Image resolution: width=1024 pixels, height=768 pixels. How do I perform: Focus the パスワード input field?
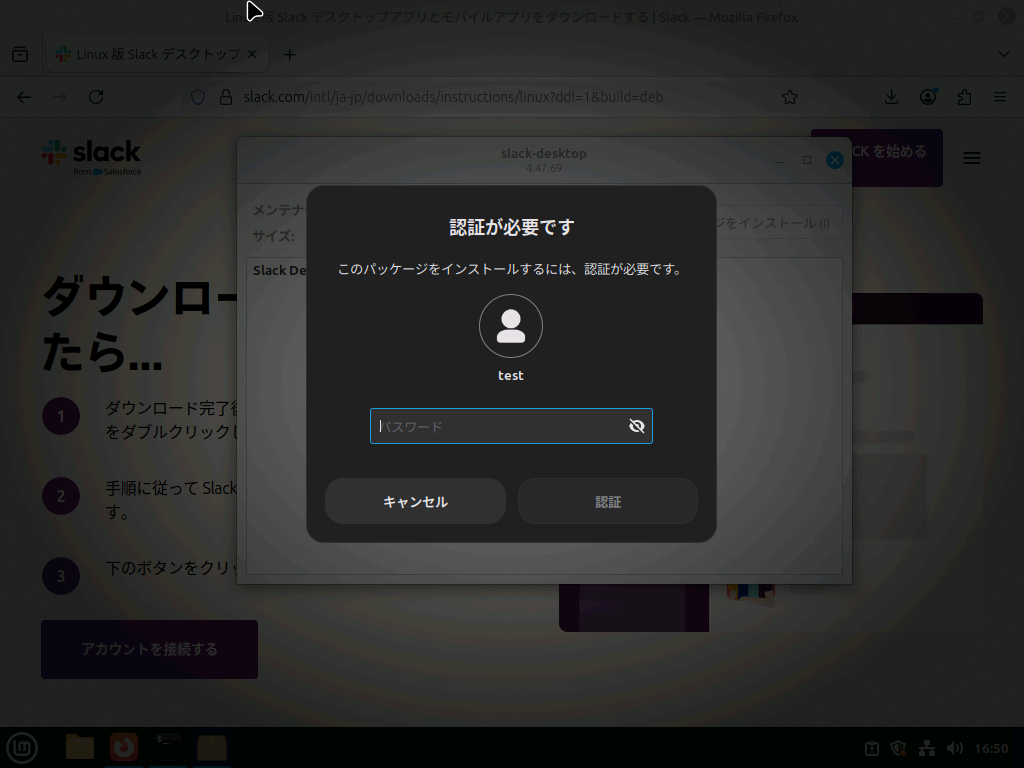click(x=500, y=426)
